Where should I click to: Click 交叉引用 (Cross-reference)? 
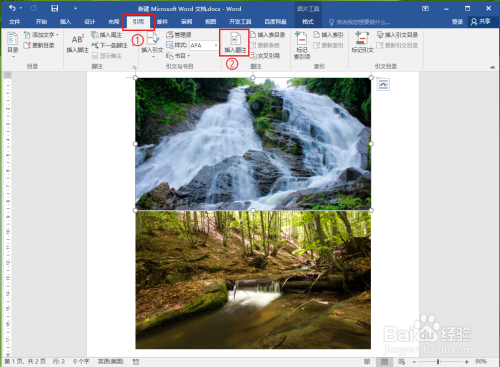(x=265, y=56)
